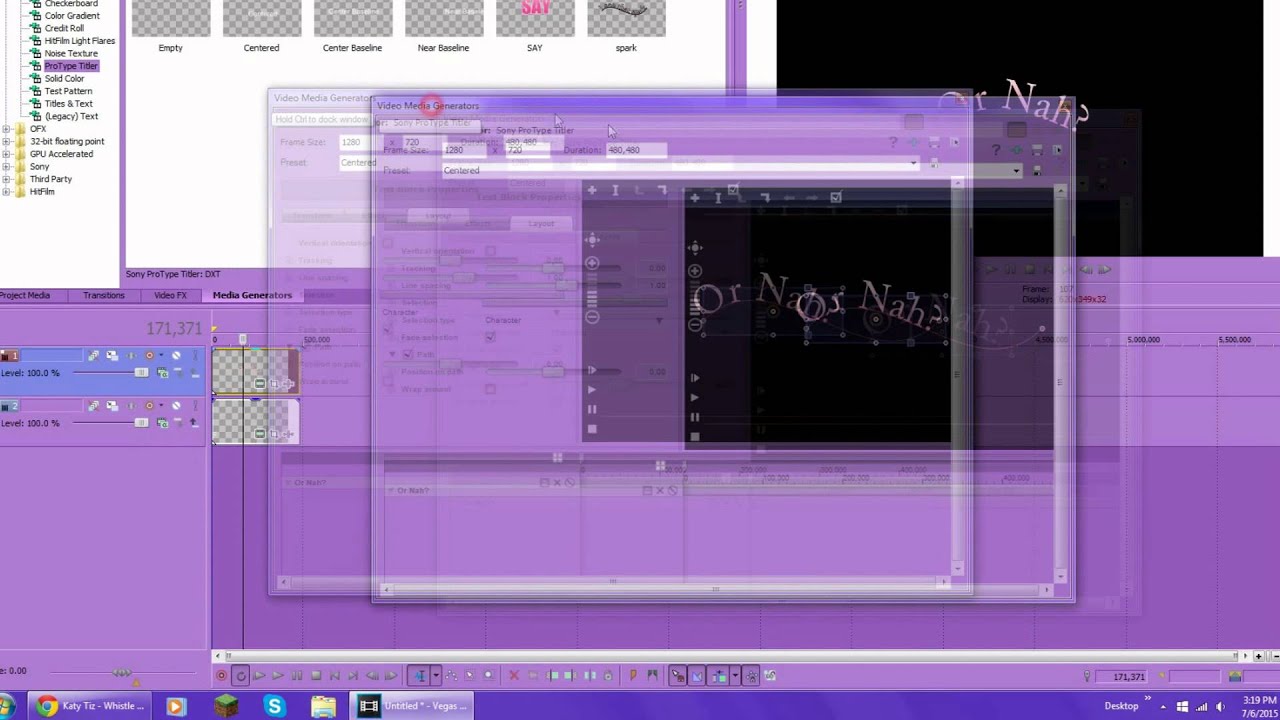The width and height of the screenshot is (1280, 720).
Task: Open Skype from the taskbar
Action: pyautogui.click(x=274, y=706)
